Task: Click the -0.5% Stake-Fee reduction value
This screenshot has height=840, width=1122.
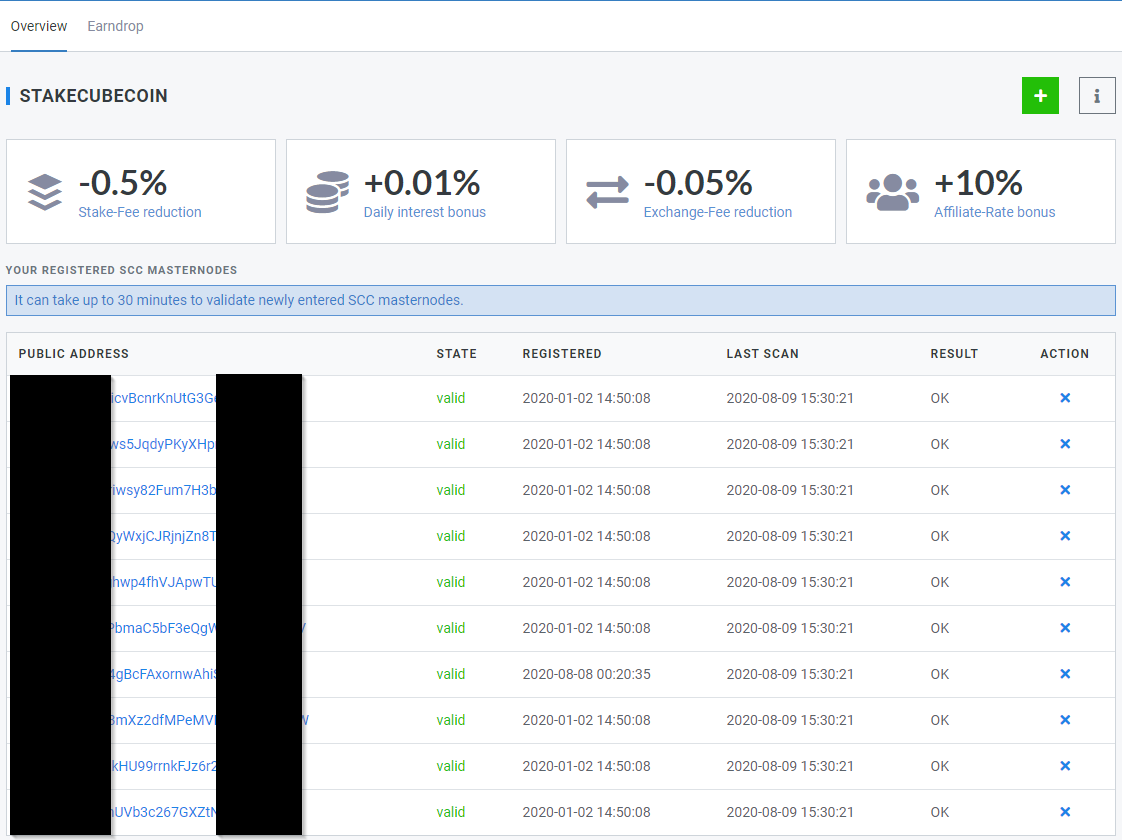Action: tap(123, 182)
